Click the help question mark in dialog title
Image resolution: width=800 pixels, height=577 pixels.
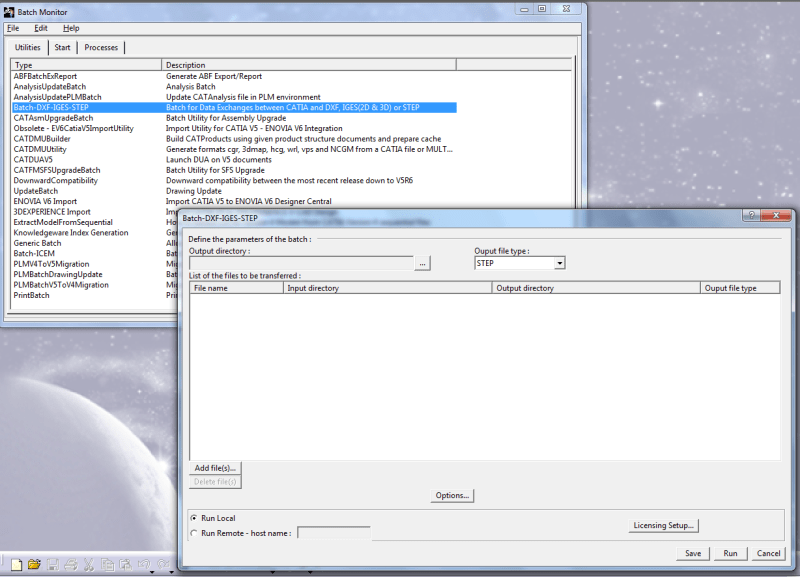coord(751,215)
